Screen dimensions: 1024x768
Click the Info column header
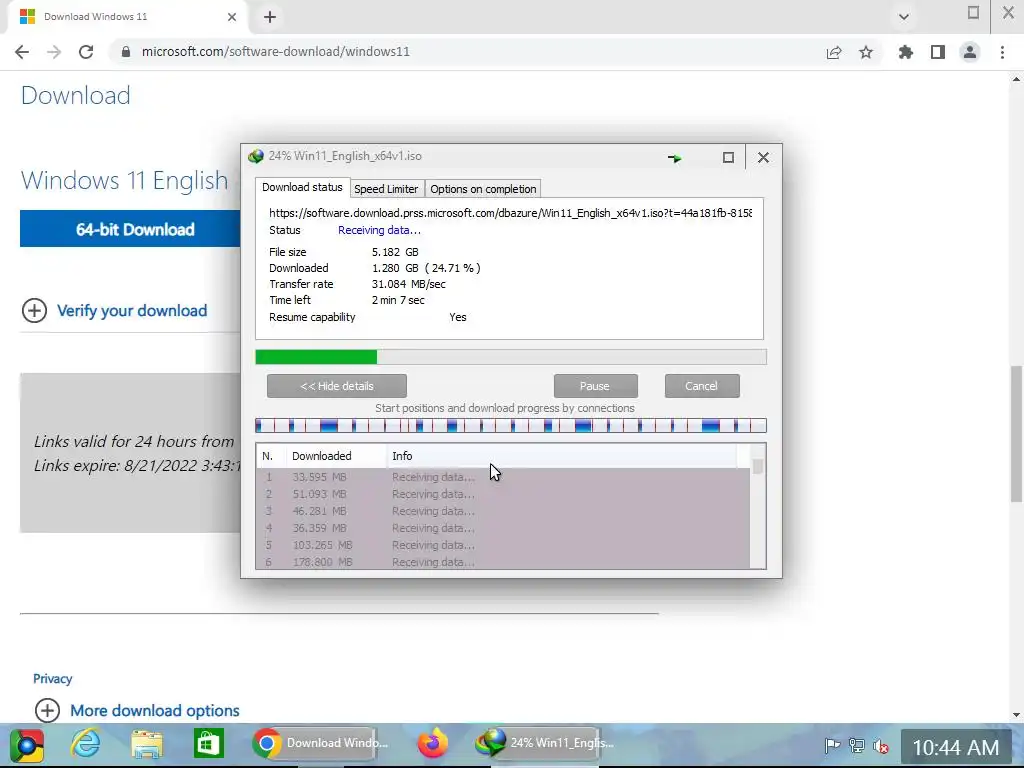point(562,456)
